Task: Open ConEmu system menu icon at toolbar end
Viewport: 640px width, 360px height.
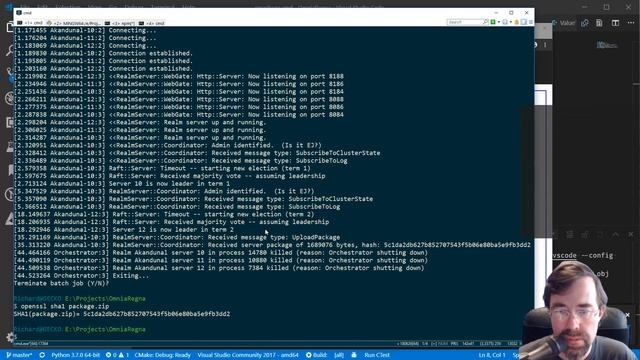Action: (531, 22)
